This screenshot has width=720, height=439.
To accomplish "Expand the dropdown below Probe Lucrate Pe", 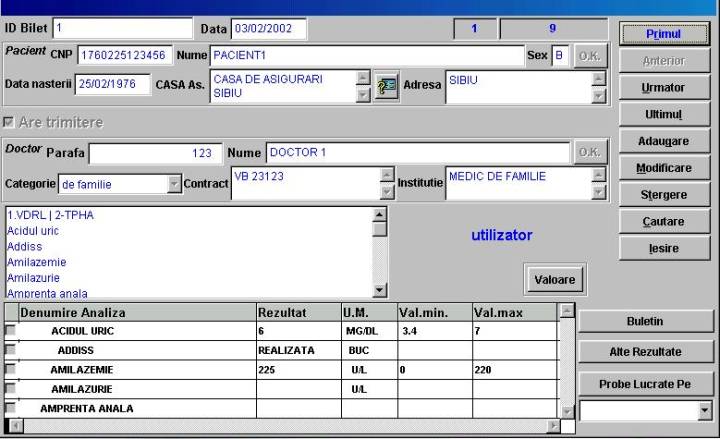I will click(704, 410).
